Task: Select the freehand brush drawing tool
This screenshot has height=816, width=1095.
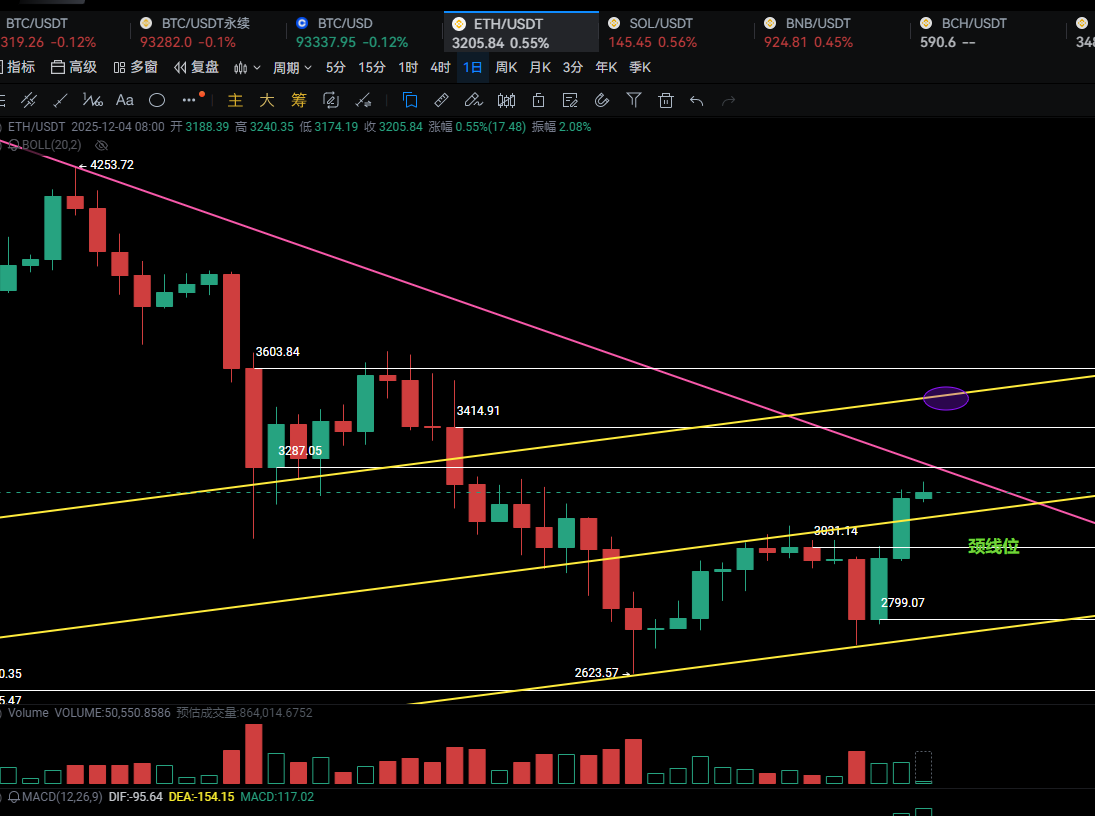Action: pos(474,100)
